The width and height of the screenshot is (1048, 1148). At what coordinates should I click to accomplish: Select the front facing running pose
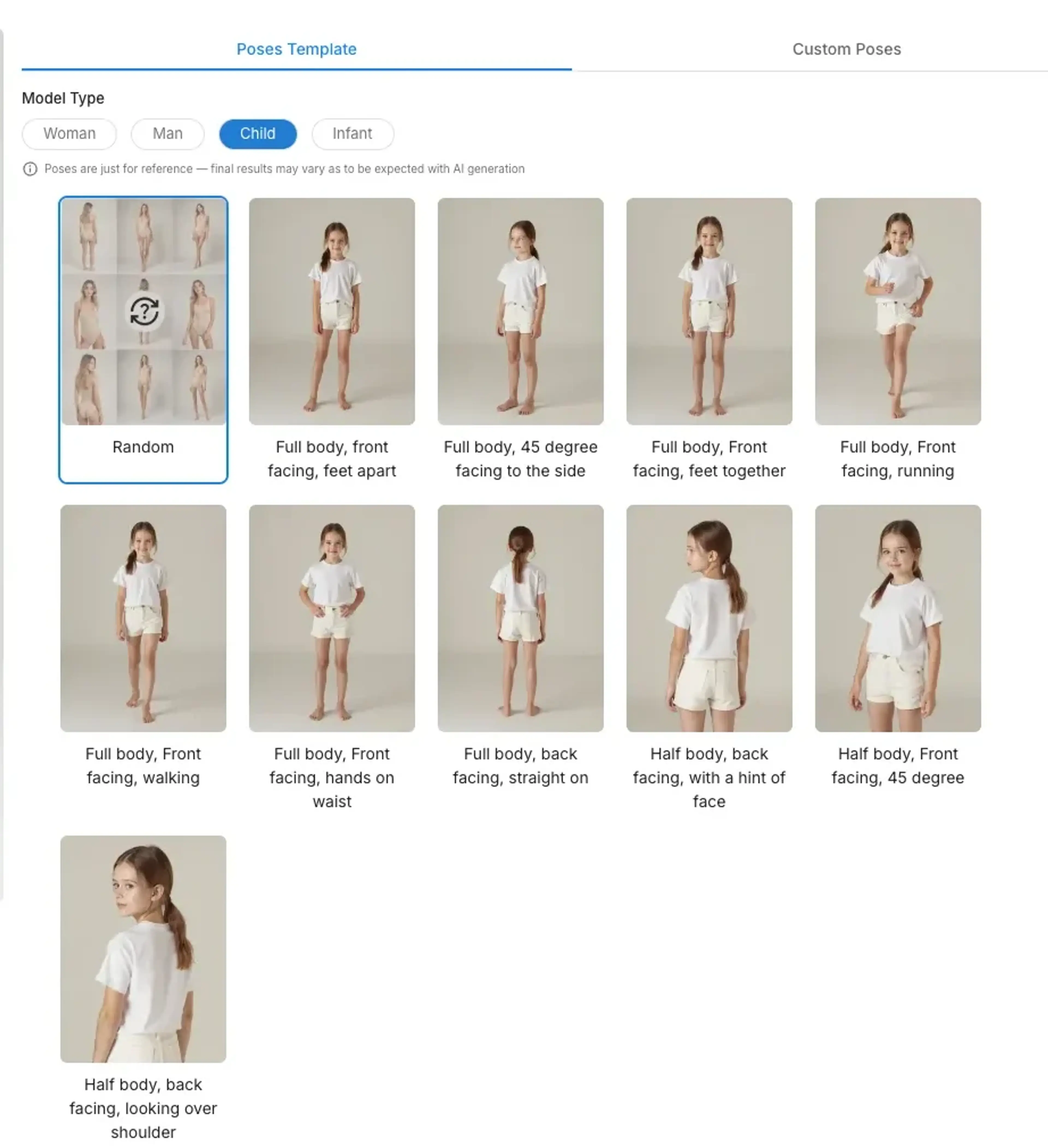(x=898, y=311)
